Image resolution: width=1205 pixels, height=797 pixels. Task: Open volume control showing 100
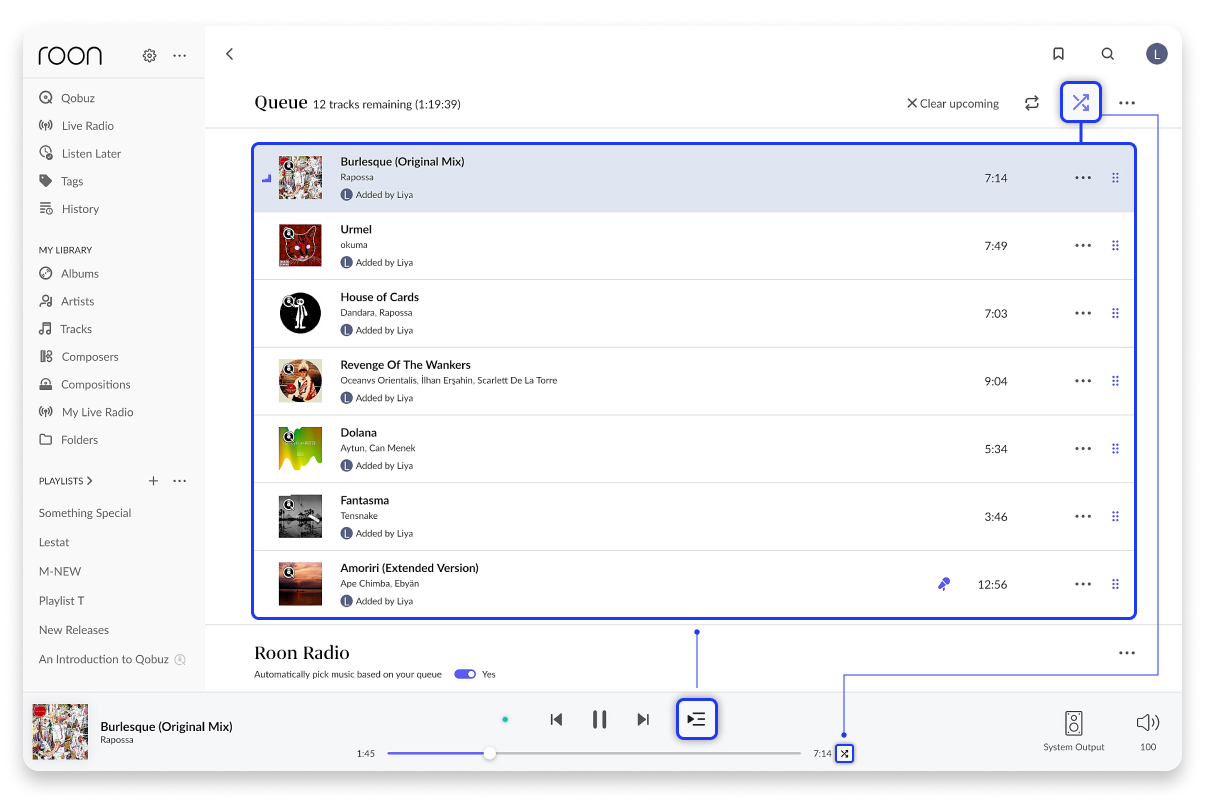pyautogui.click(x=1148, y=730)
